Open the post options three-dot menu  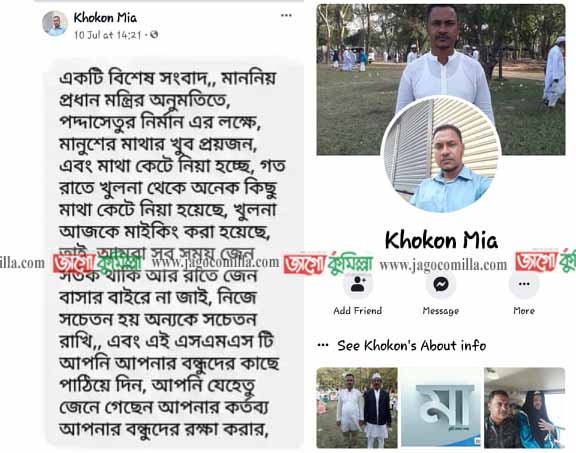(x=286, y=15)
